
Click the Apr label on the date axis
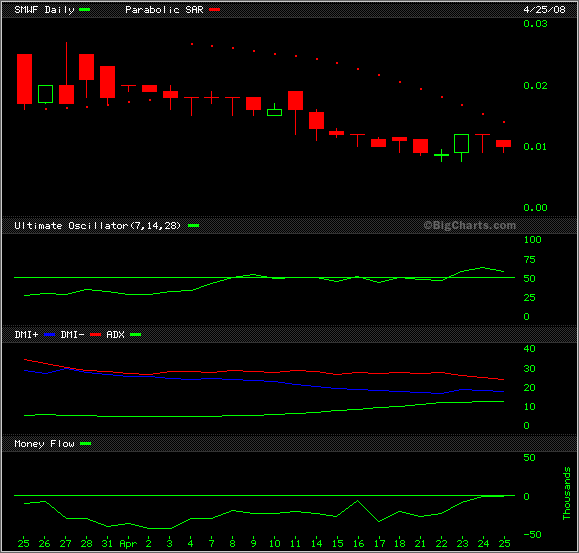[x=128, y=544]
